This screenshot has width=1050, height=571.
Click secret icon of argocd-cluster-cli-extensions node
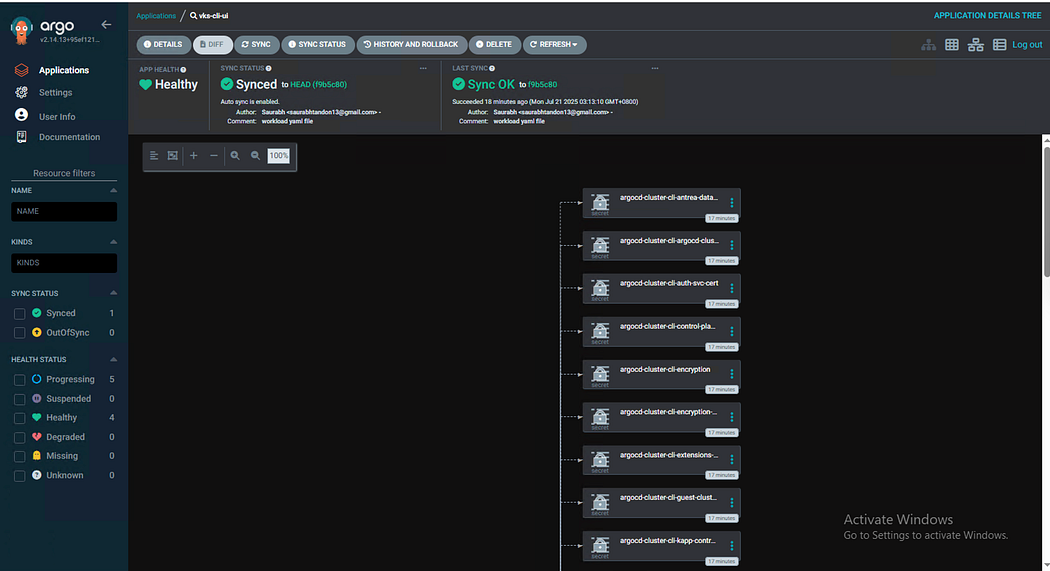(600, 459)
